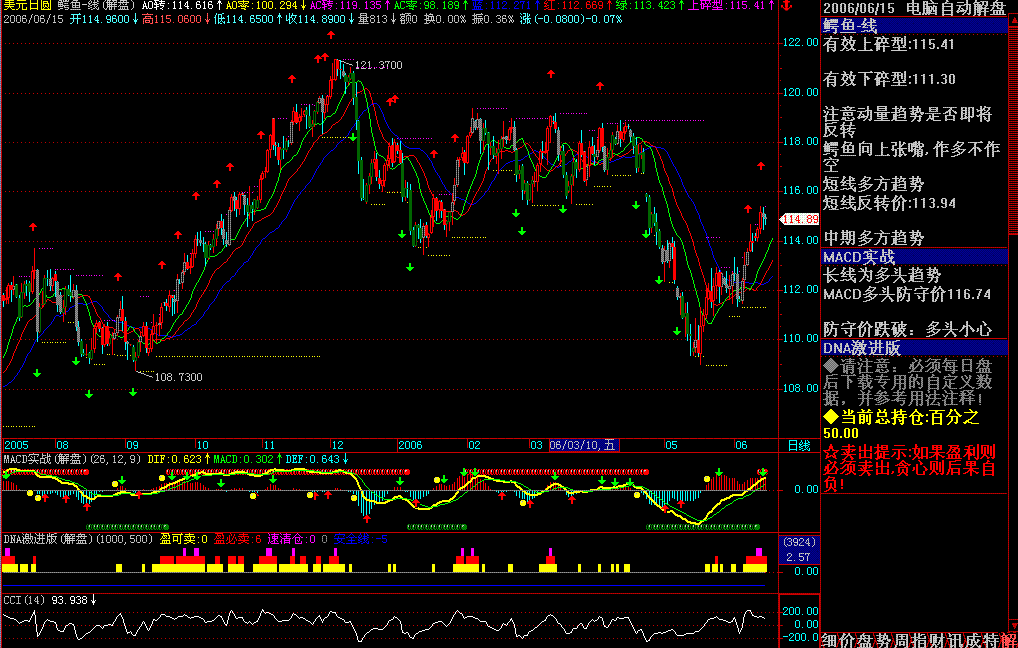Click 短线反转价:113.94 text
Screen dimensions: 1018x648
889,203
